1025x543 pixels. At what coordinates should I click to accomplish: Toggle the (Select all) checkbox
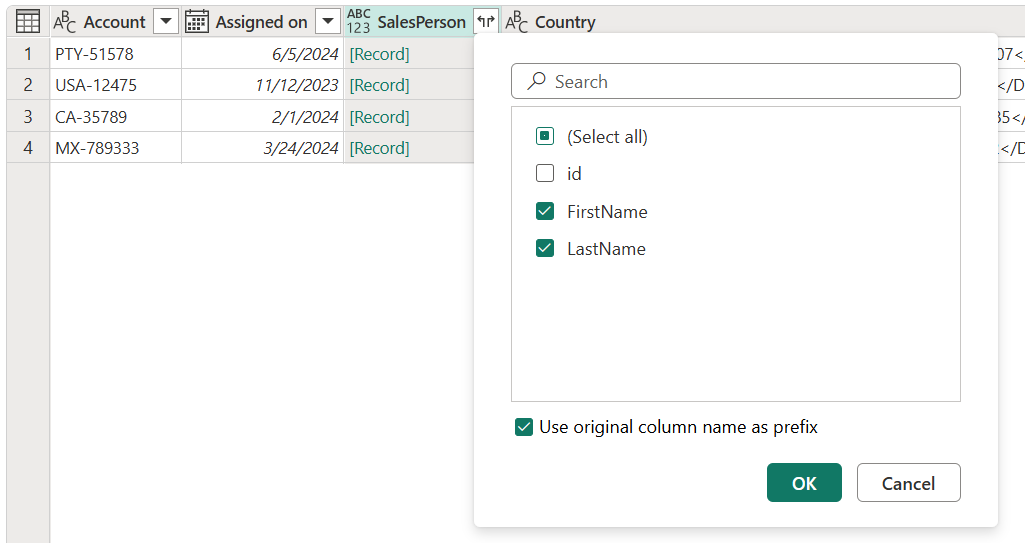pos(545,136)
